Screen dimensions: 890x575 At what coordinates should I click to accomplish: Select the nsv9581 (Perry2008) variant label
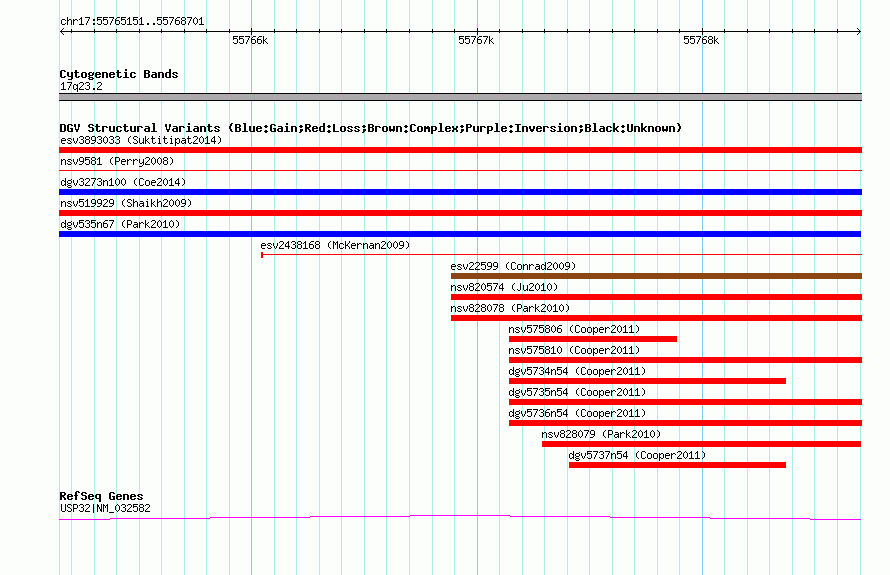click(117, 161)
